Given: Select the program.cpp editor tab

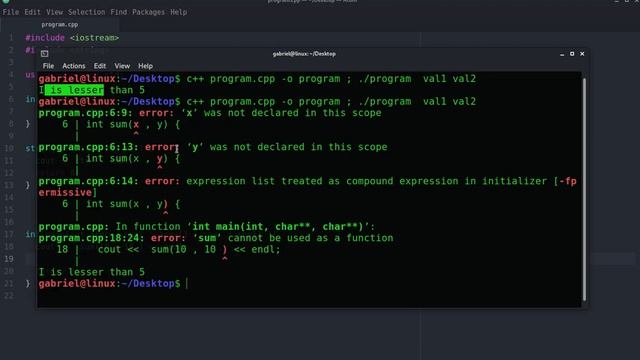Looking at the screenshot, I should pyautogui.click(x=60, y=24).
